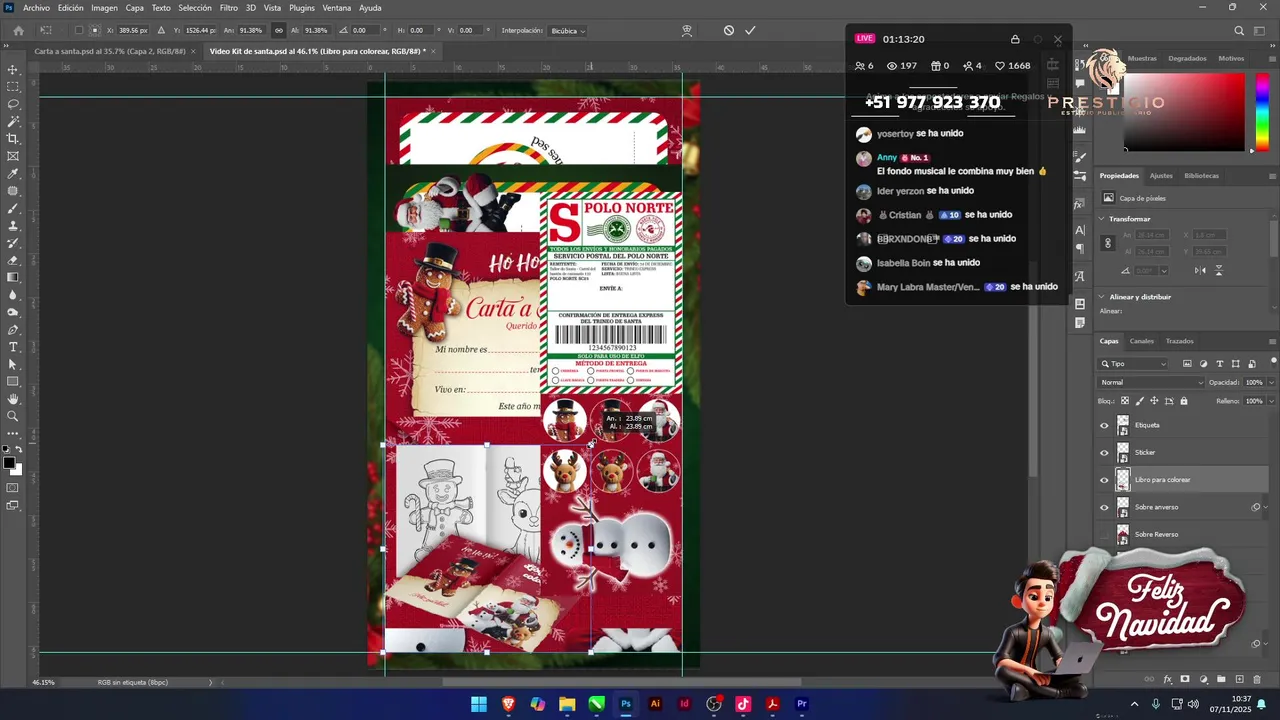Open Premiere Pro from the taskbar

point(801,704)
